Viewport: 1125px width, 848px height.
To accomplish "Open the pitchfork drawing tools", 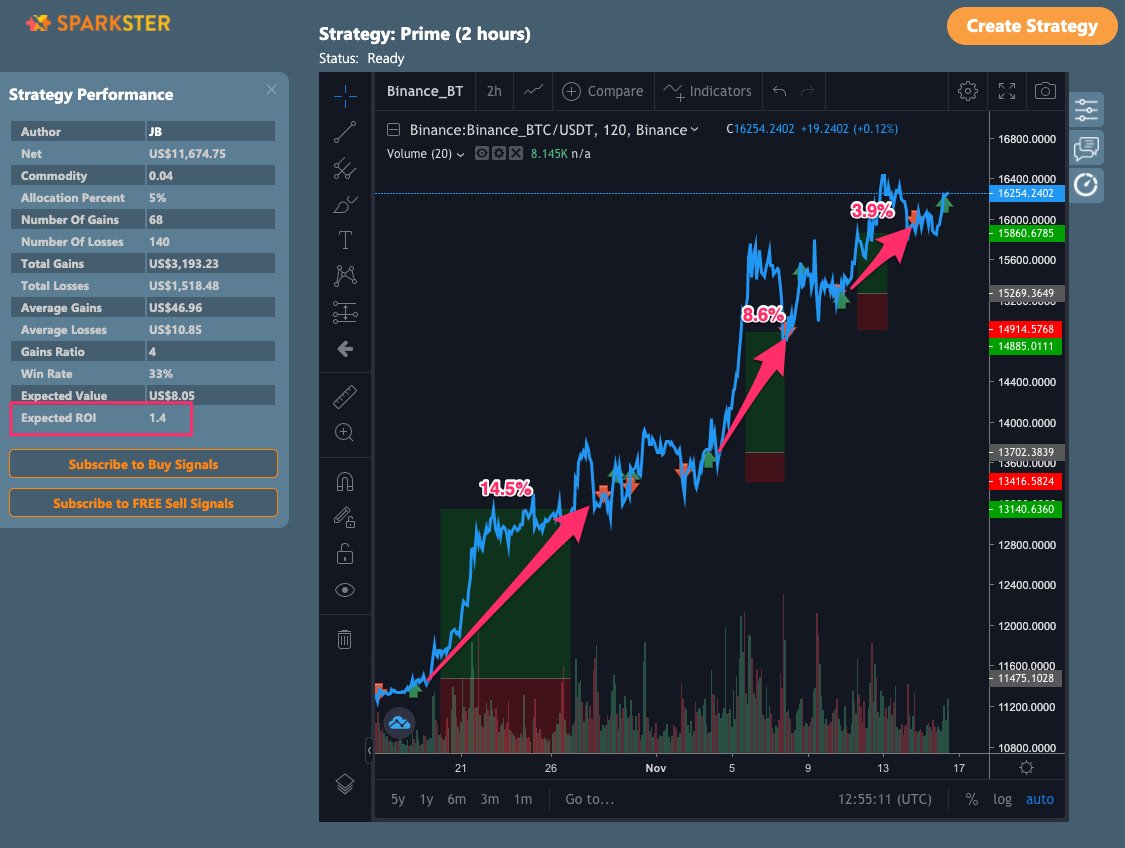I will pyautogui.click(x=345, y=169).
